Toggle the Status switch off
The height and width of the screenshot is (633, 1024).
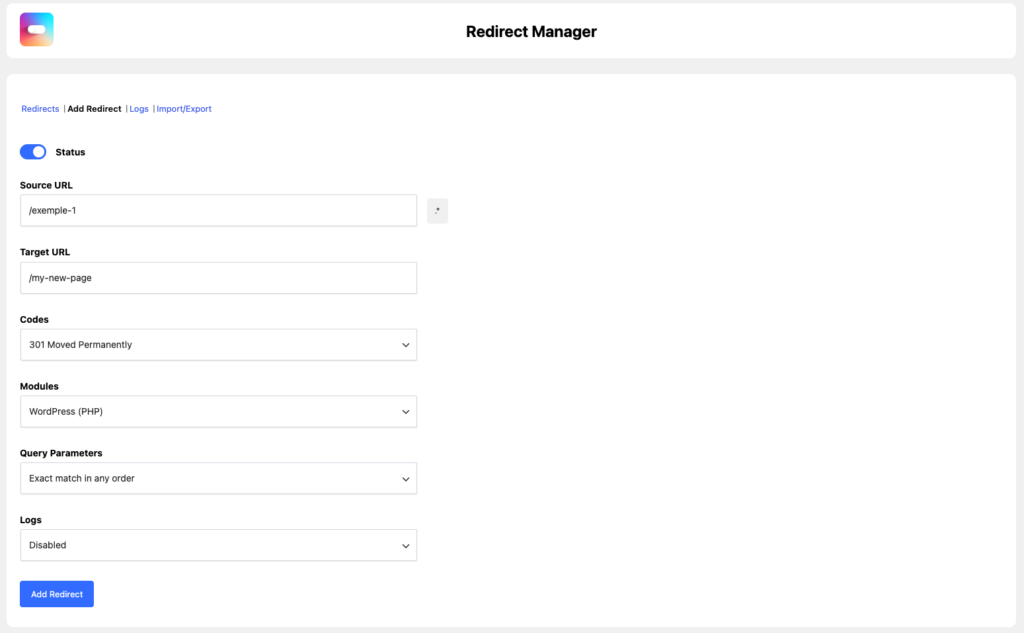click(x=33, y=152)
